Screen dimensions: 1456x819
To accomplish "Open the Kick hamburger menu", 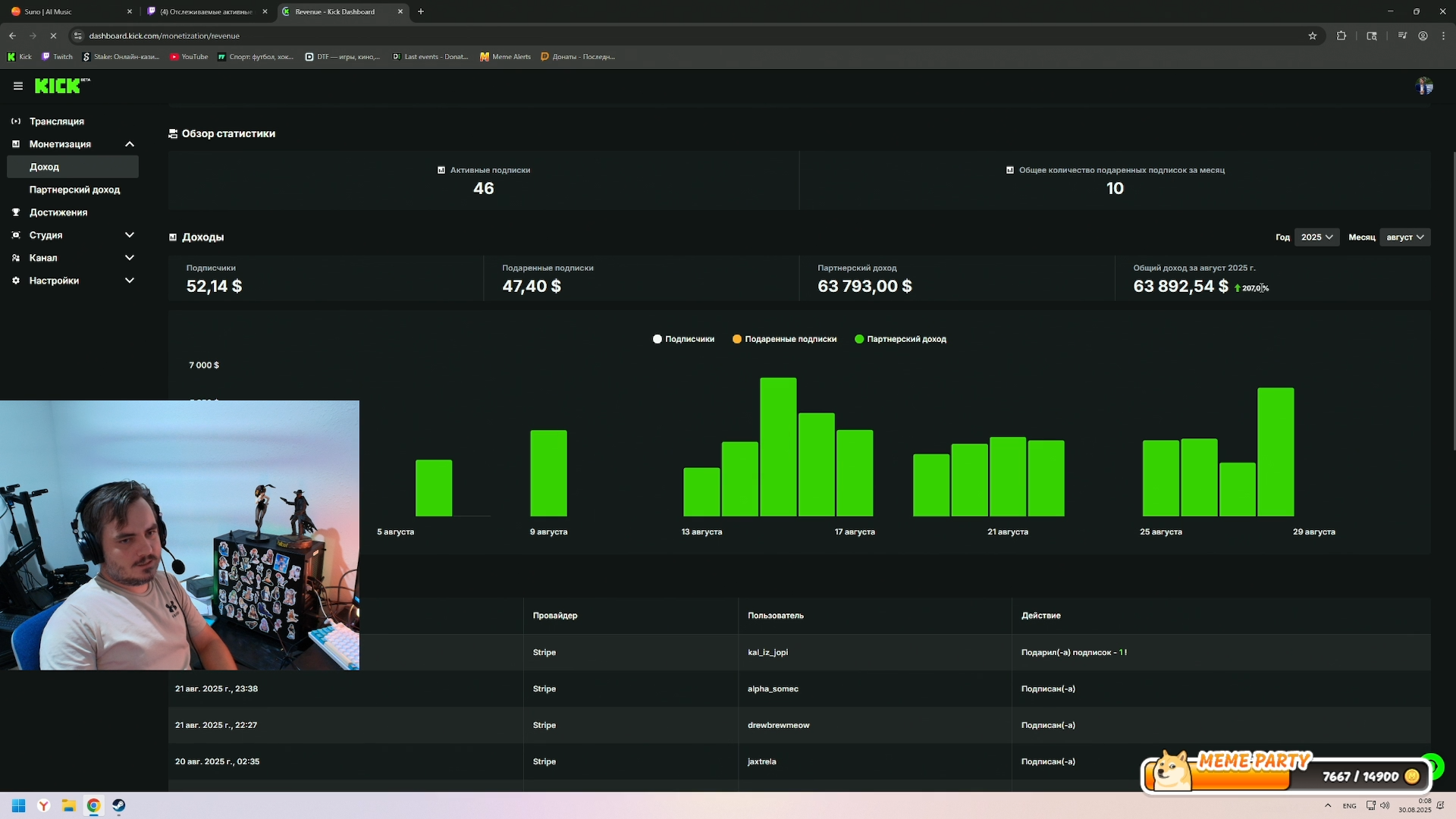I will 18,86.
